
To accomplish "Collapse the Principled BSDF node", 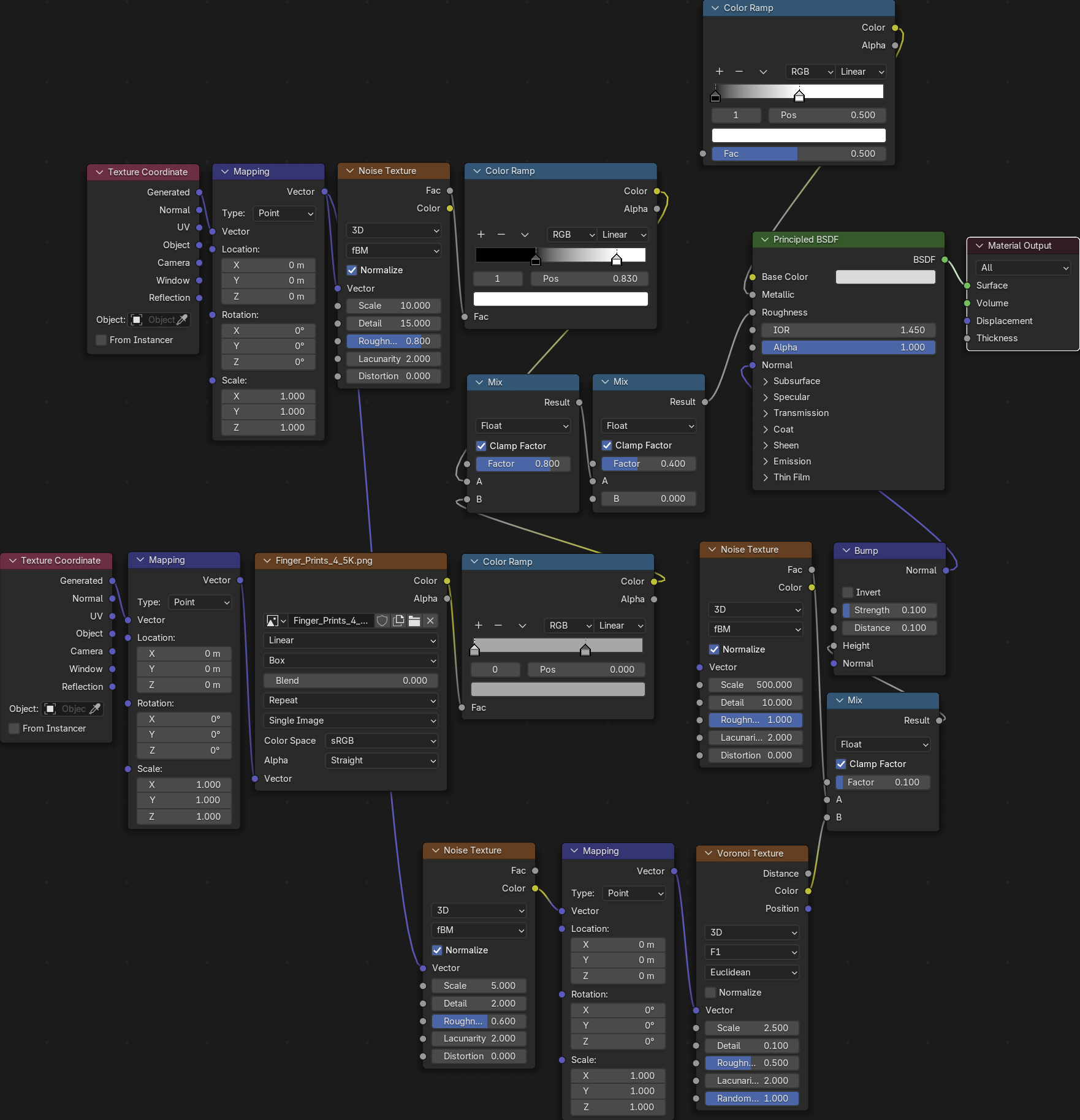I will coord(765,240).
